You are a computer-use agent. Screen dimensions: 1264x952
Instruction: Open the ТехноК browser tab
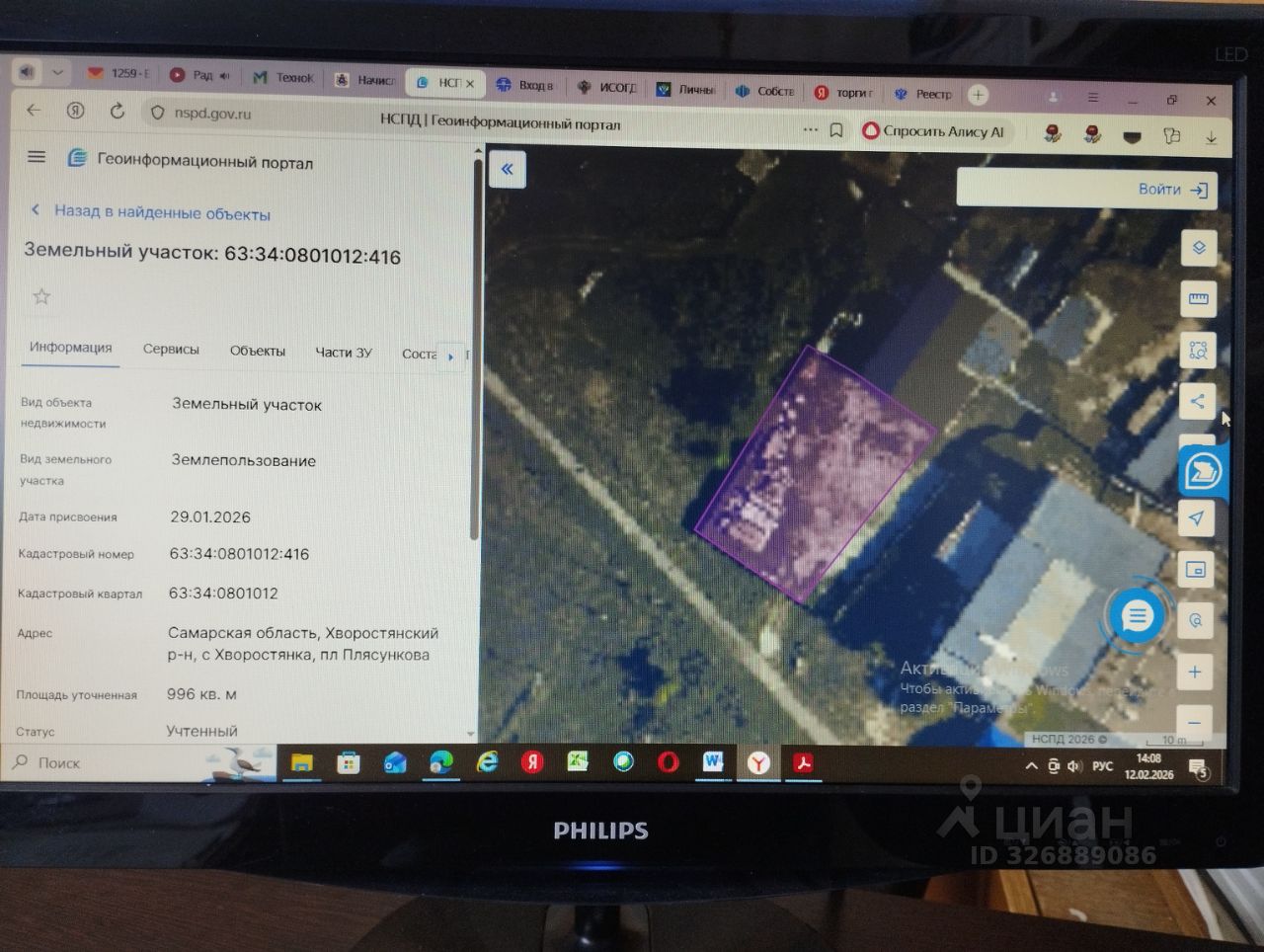(282, 77)
